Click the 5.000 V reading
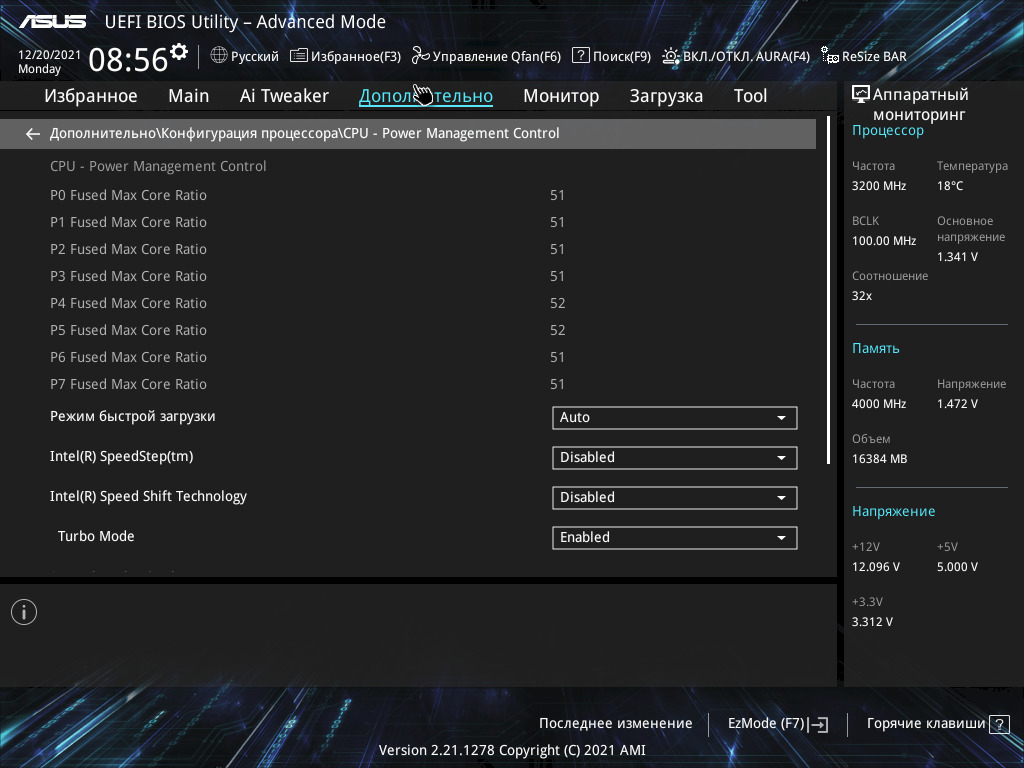1024x768 pixels. click(957, 567)
